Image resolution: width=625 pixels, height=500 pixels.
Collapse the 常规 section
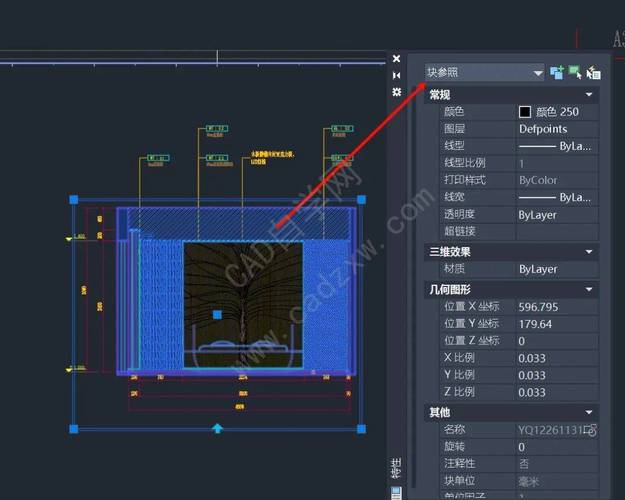(x=590, y=95)
